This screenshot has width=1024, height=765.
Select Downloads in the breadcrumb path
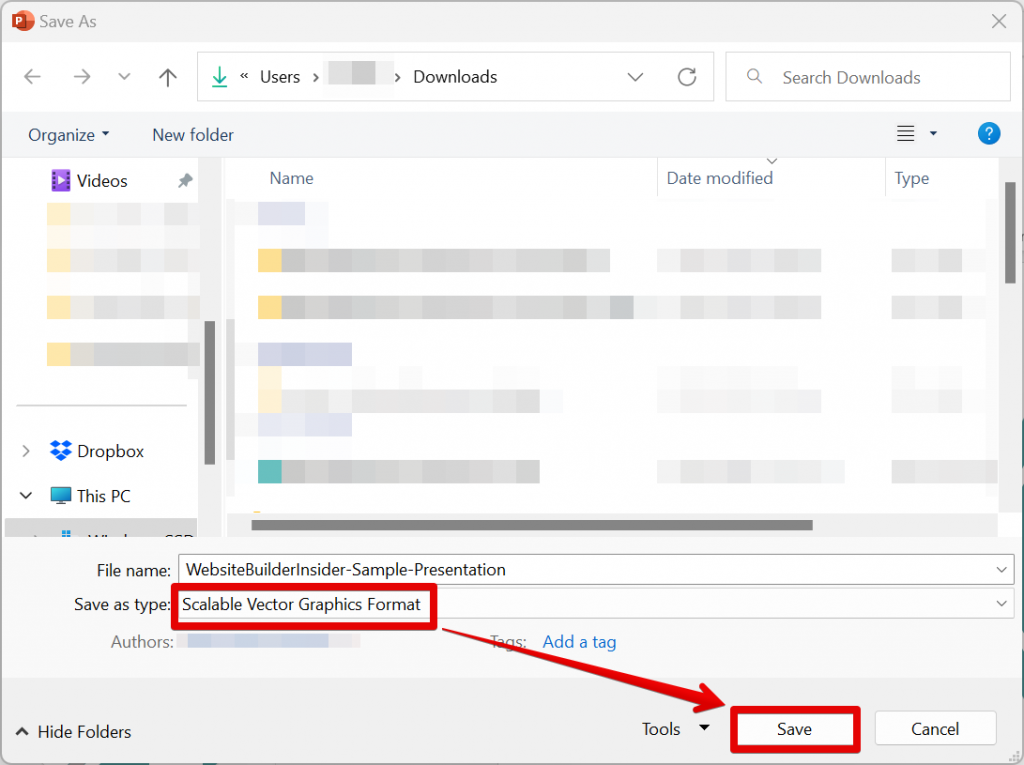tap(455, 76)
